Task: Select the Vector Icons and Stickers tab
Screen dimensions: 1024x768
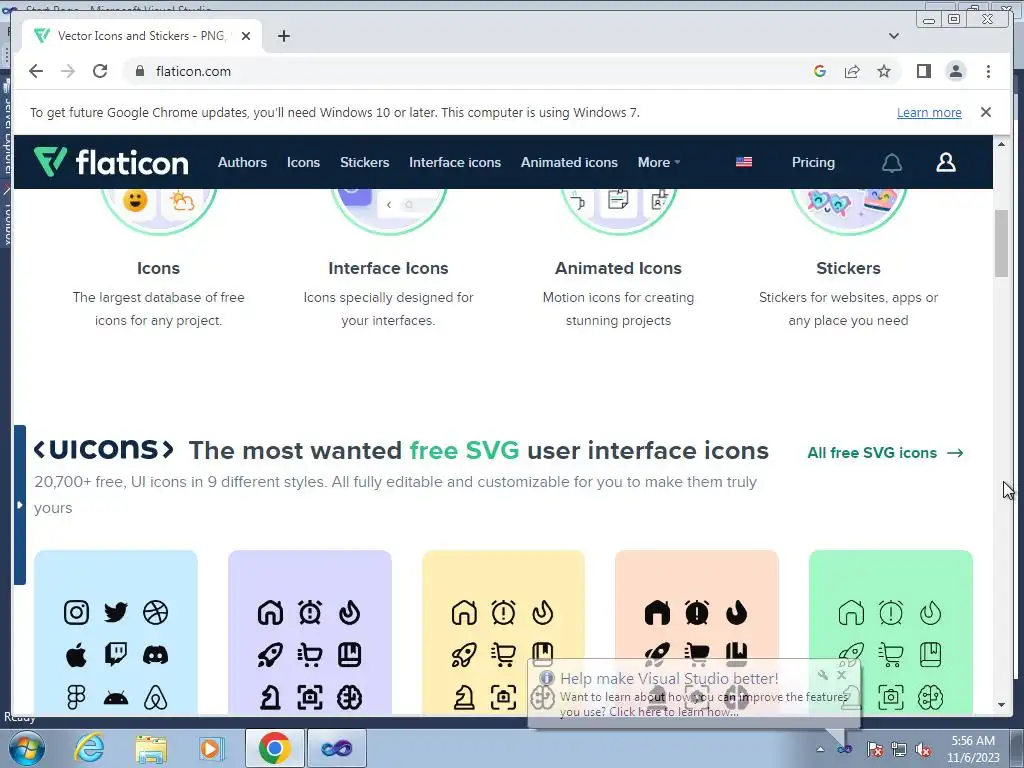Action: point(142,36)
